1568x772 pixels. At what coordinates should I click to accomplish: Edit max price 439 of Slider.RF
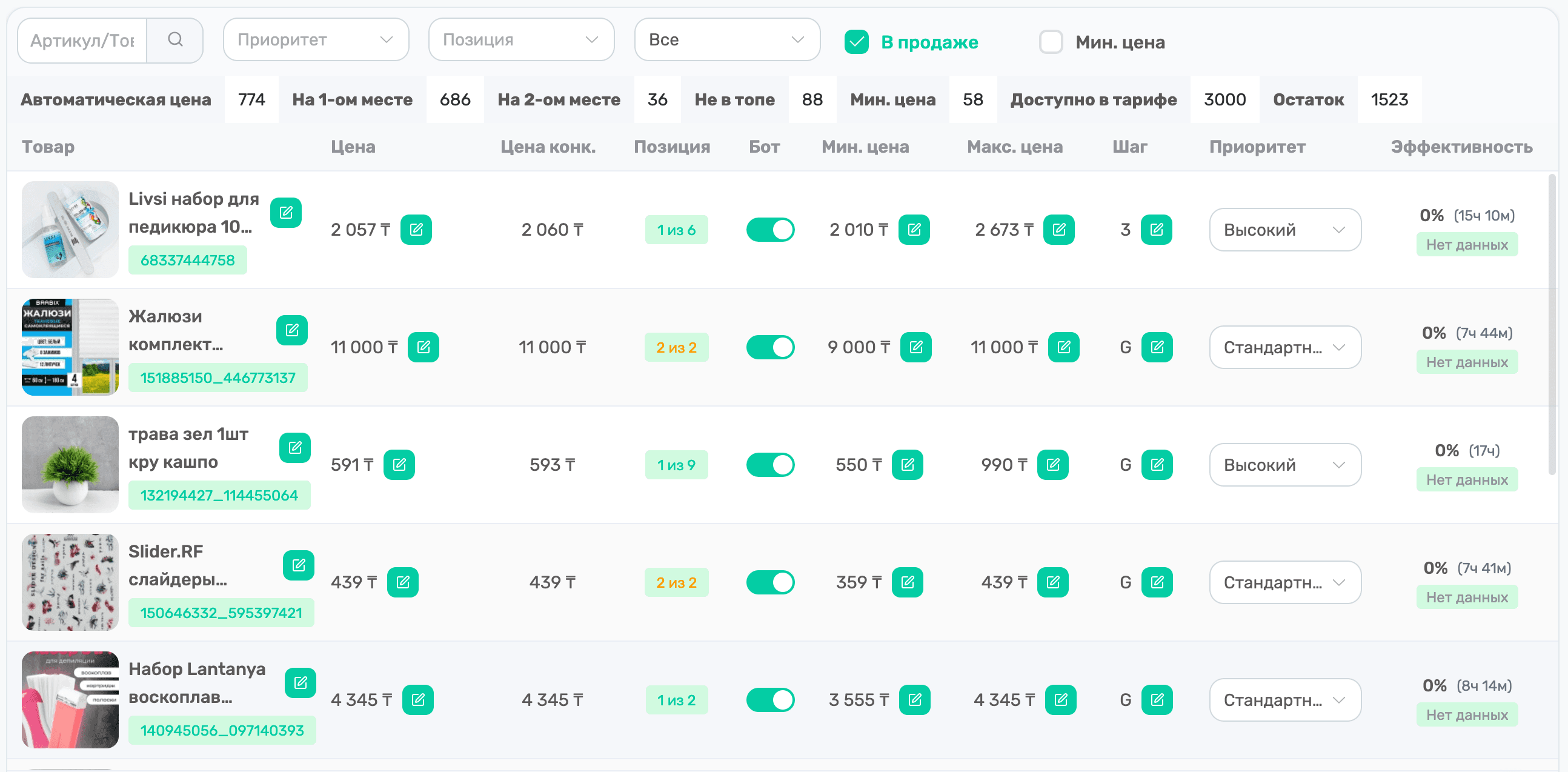point(1052,582)
